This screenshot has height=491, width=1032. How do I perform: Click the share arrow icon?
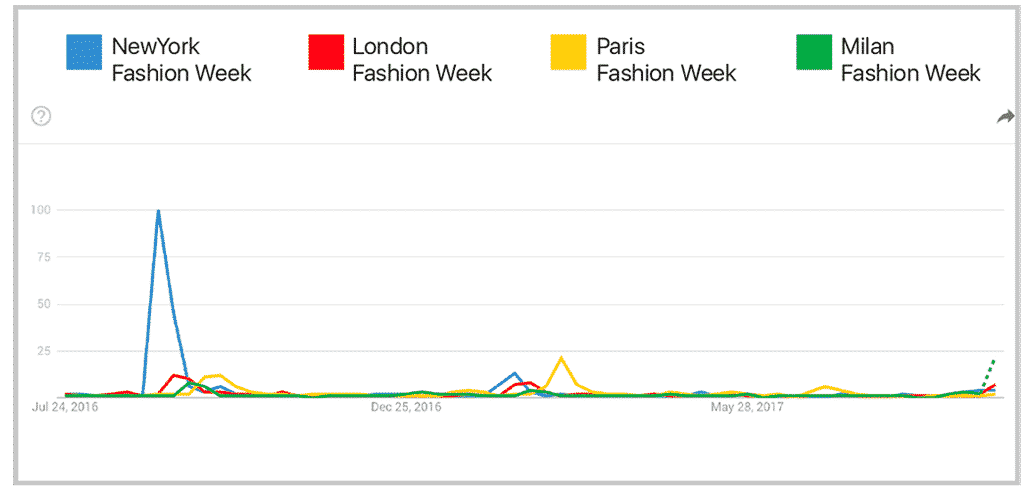coord(1005,117)
